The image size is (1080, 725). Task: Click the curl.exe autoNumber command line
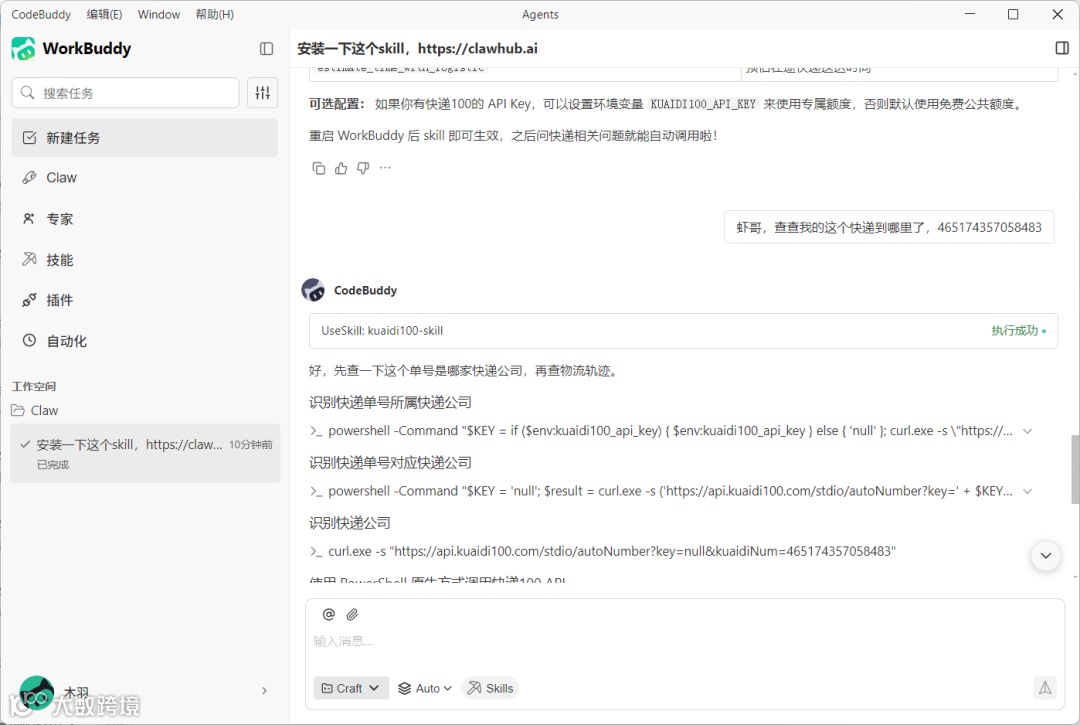point(612,551)
